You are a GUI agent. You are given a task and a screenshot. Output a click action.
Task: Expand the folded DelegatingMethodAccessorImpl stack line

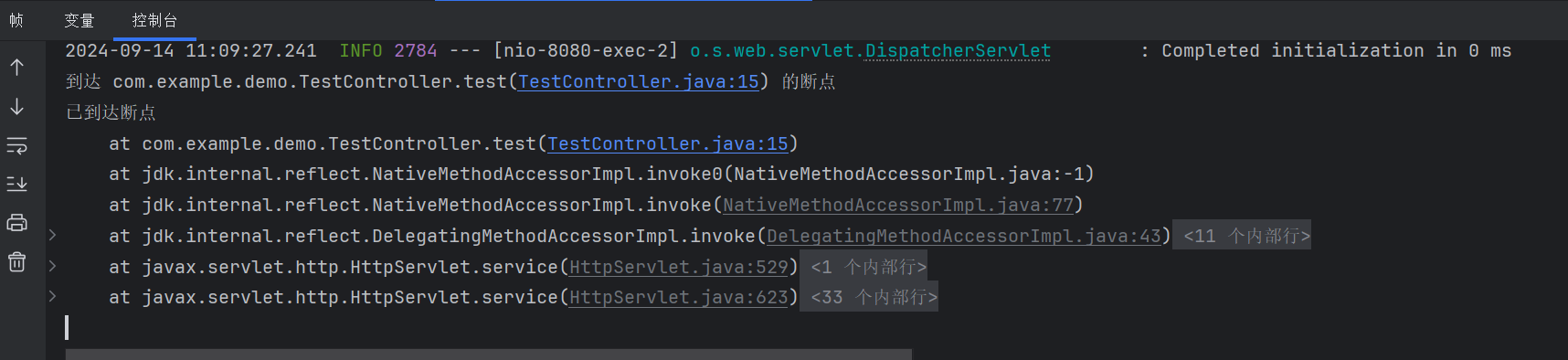tap(52, 236)
